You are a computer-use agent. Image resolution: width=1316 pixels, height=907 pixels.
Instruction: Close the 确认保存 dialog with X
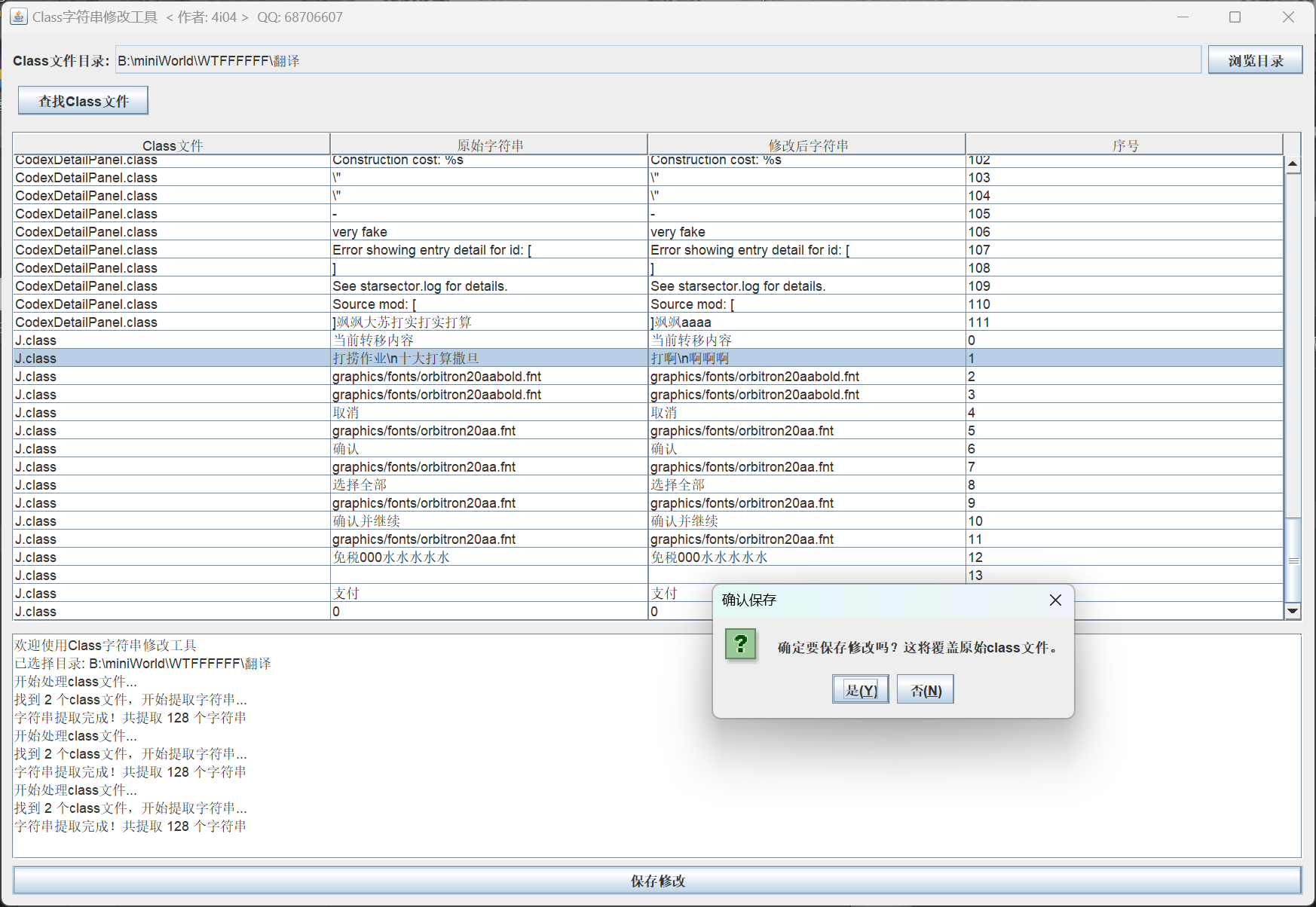tap(1055, 600)
